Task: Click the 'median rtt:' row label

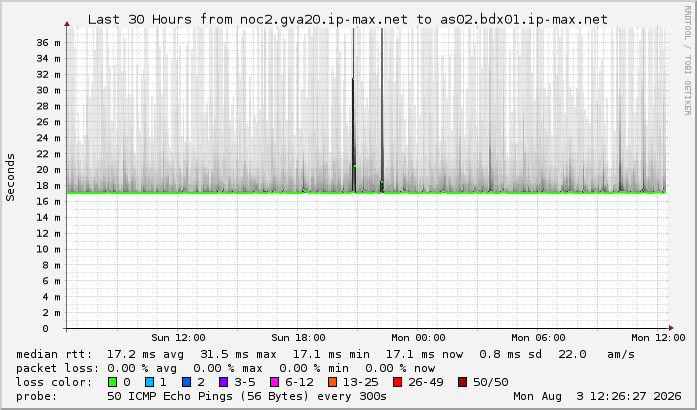Action: (55, 354)
